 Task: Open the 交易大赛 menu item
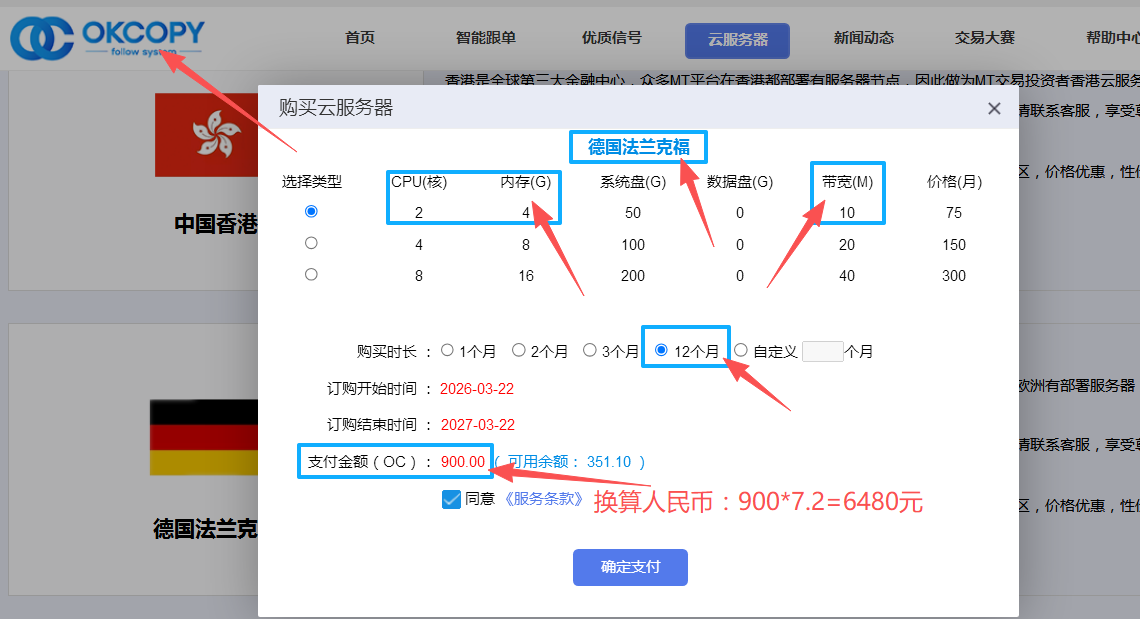click(984, 39)
